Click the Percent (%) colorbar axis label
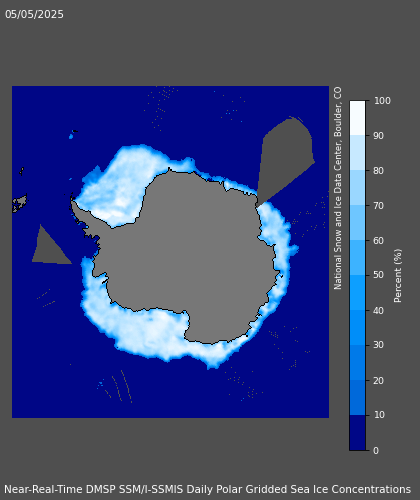This screenshot has height=500, width=420. [398, 276]
